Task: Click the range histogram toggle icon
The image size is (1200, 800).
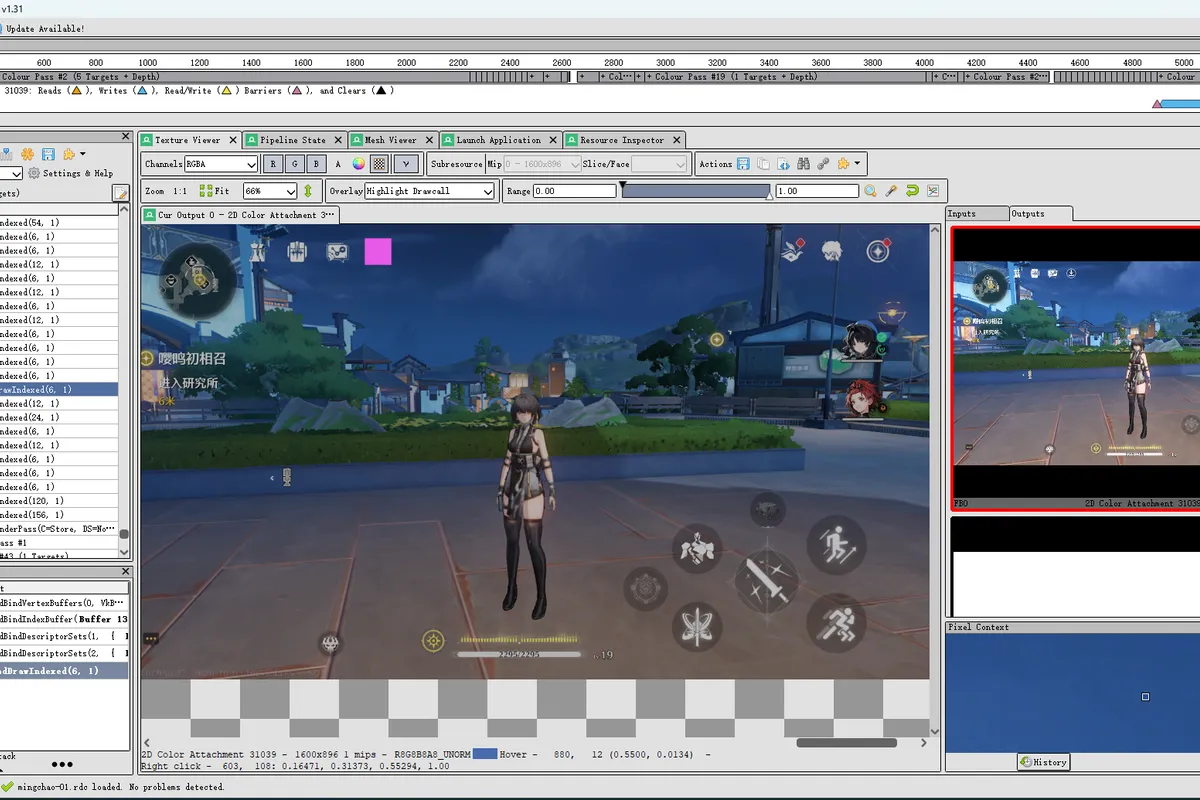Action: [x=933, y=191]
